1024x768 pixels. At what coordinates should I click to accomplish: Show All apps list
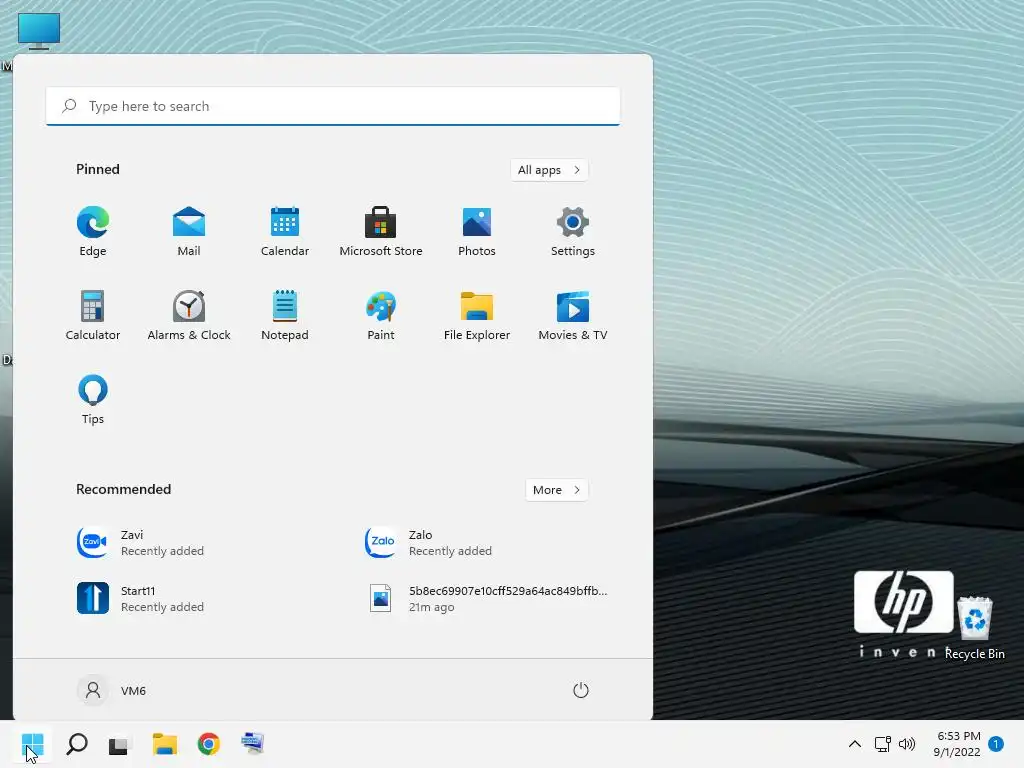[549, 170]
